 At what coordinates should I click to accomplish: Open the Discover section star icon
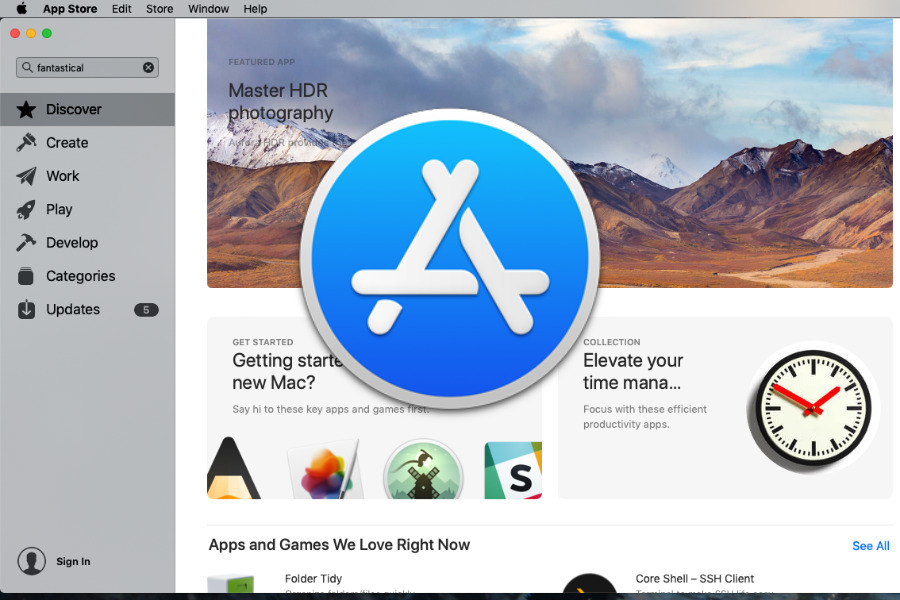pyautogui.click(x=26, y=110)
